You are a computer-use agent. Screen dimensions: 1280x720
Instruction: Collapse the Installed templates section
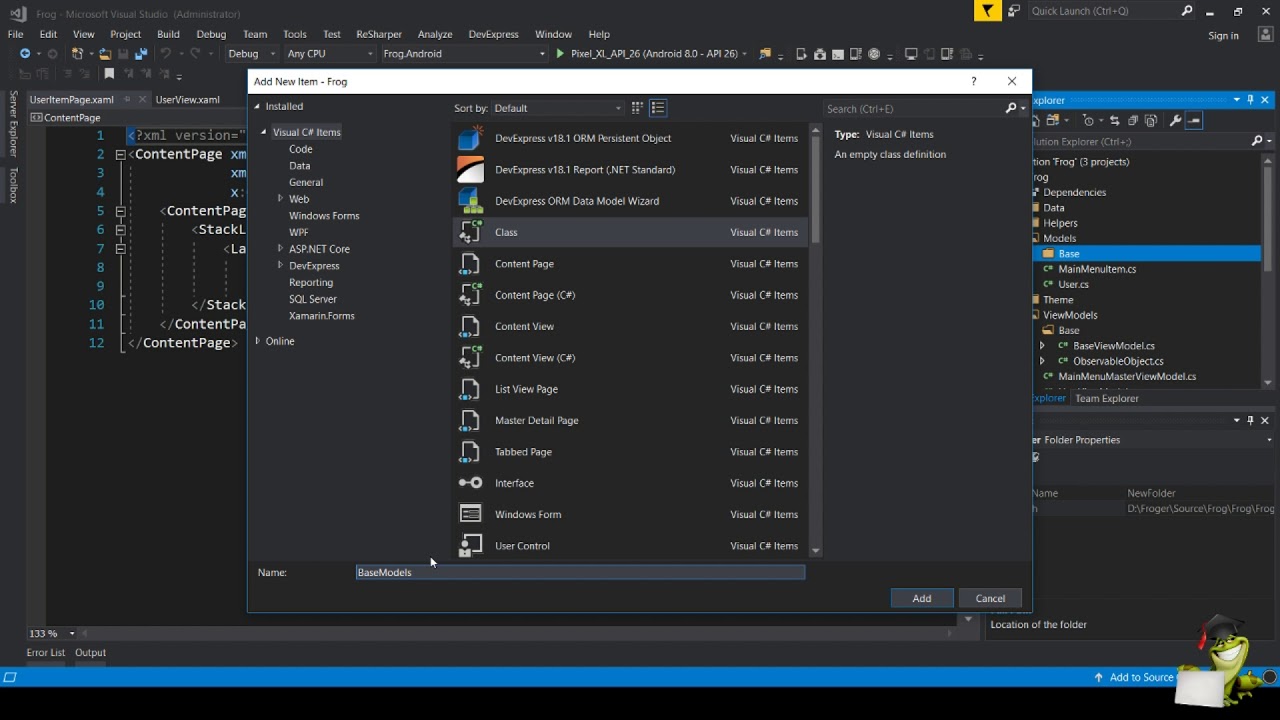click(257, 106)
